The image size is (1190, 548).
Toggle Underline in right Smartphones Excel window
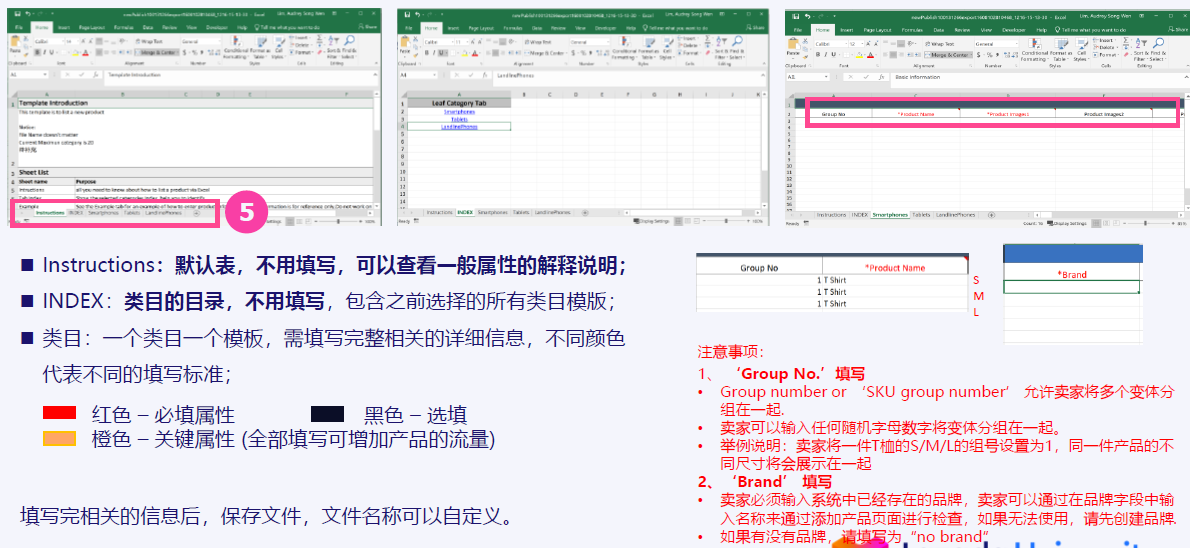point(833,55)
